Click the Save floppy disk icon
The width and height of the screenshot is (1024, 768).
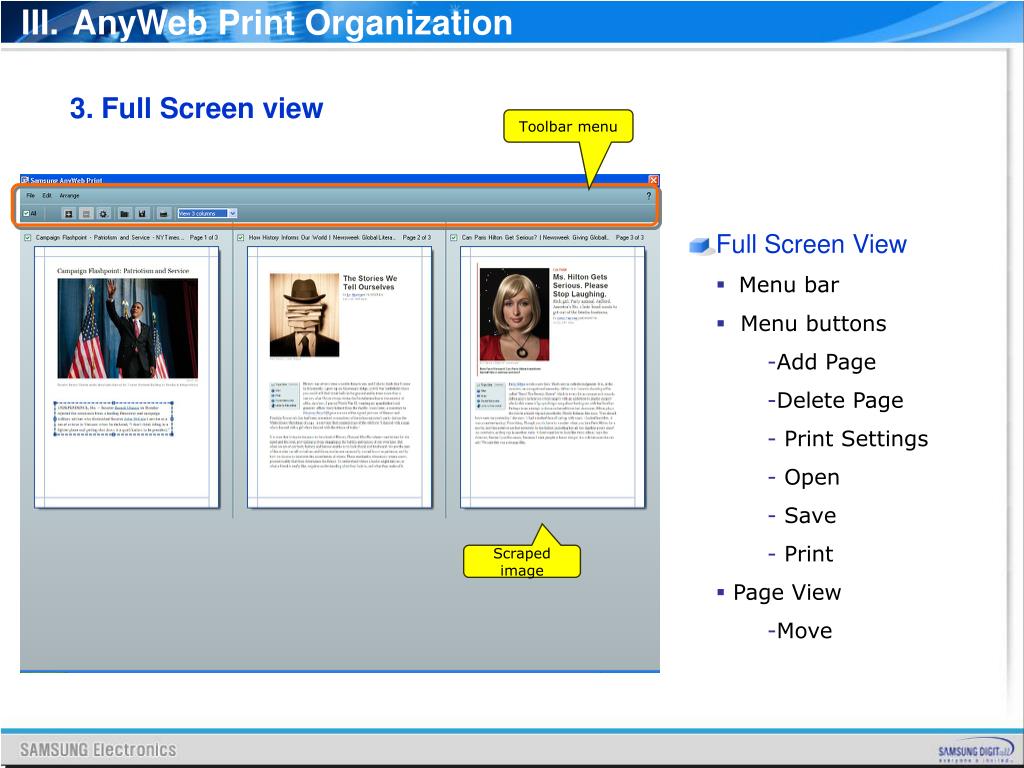click(x=142, y=214)
